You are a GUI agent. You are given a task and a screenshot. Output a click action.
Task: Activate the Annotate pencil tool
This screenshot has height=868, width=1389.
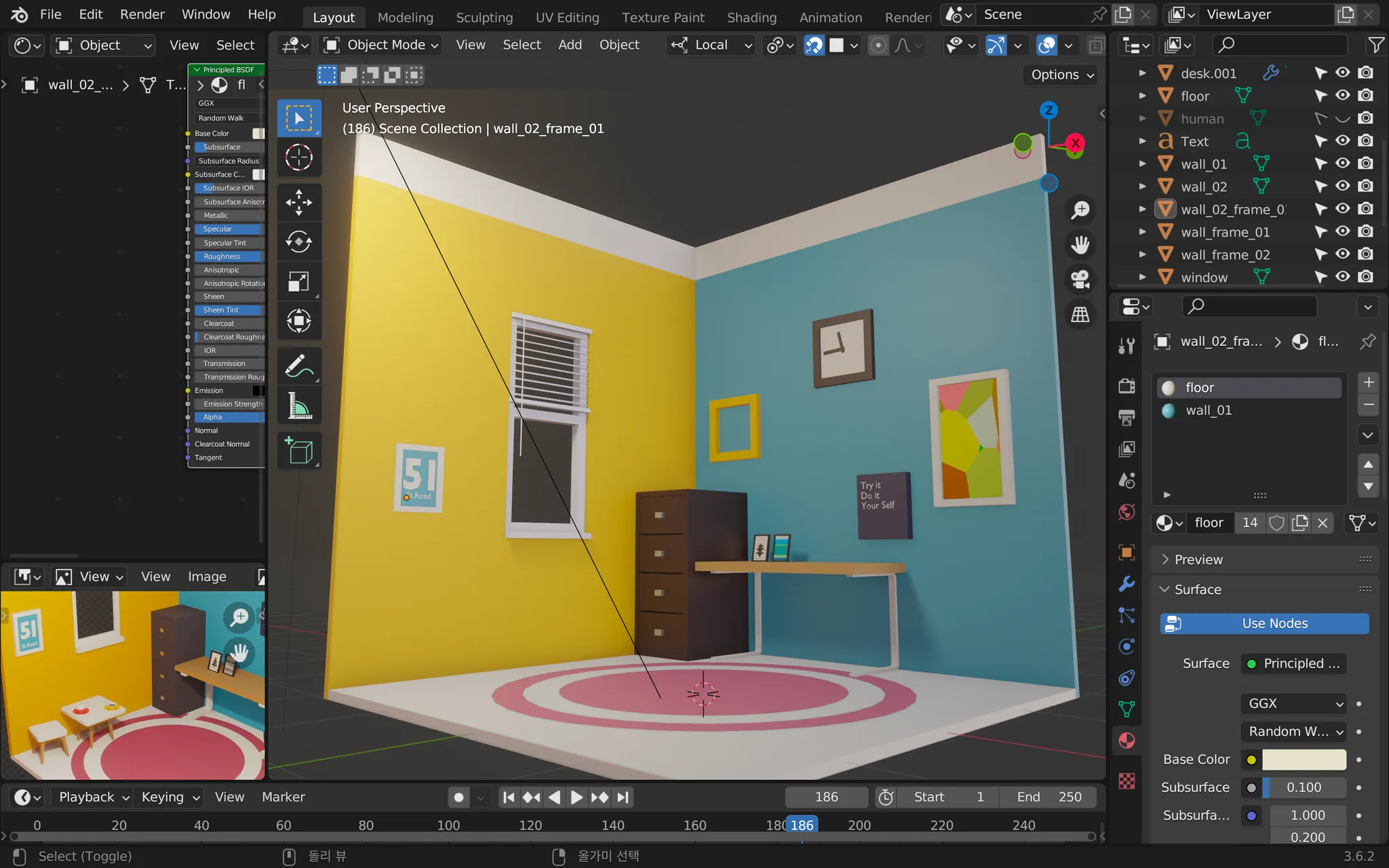click(x=298, y=367)
